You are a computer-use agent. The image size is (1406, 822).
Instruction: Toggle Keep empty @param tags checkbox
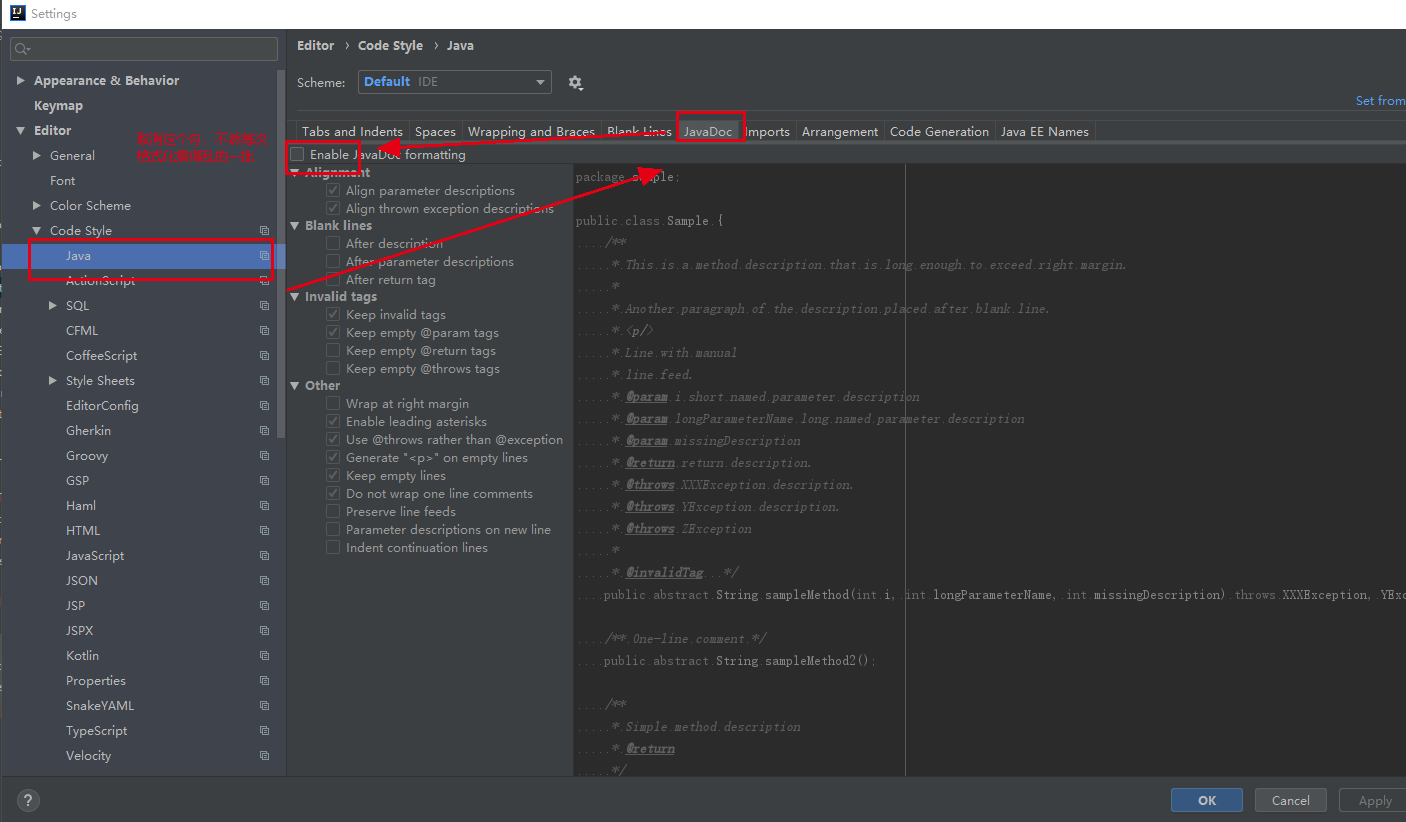[333, 333]
